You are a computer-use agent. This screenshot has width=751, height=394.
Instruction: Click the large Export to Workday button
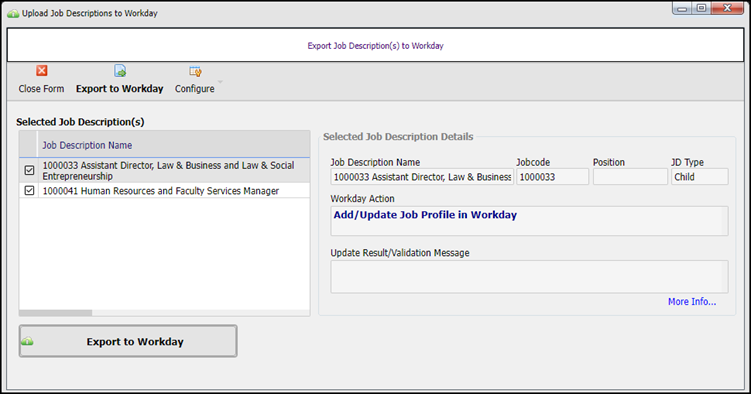click(x=128, y=341)
